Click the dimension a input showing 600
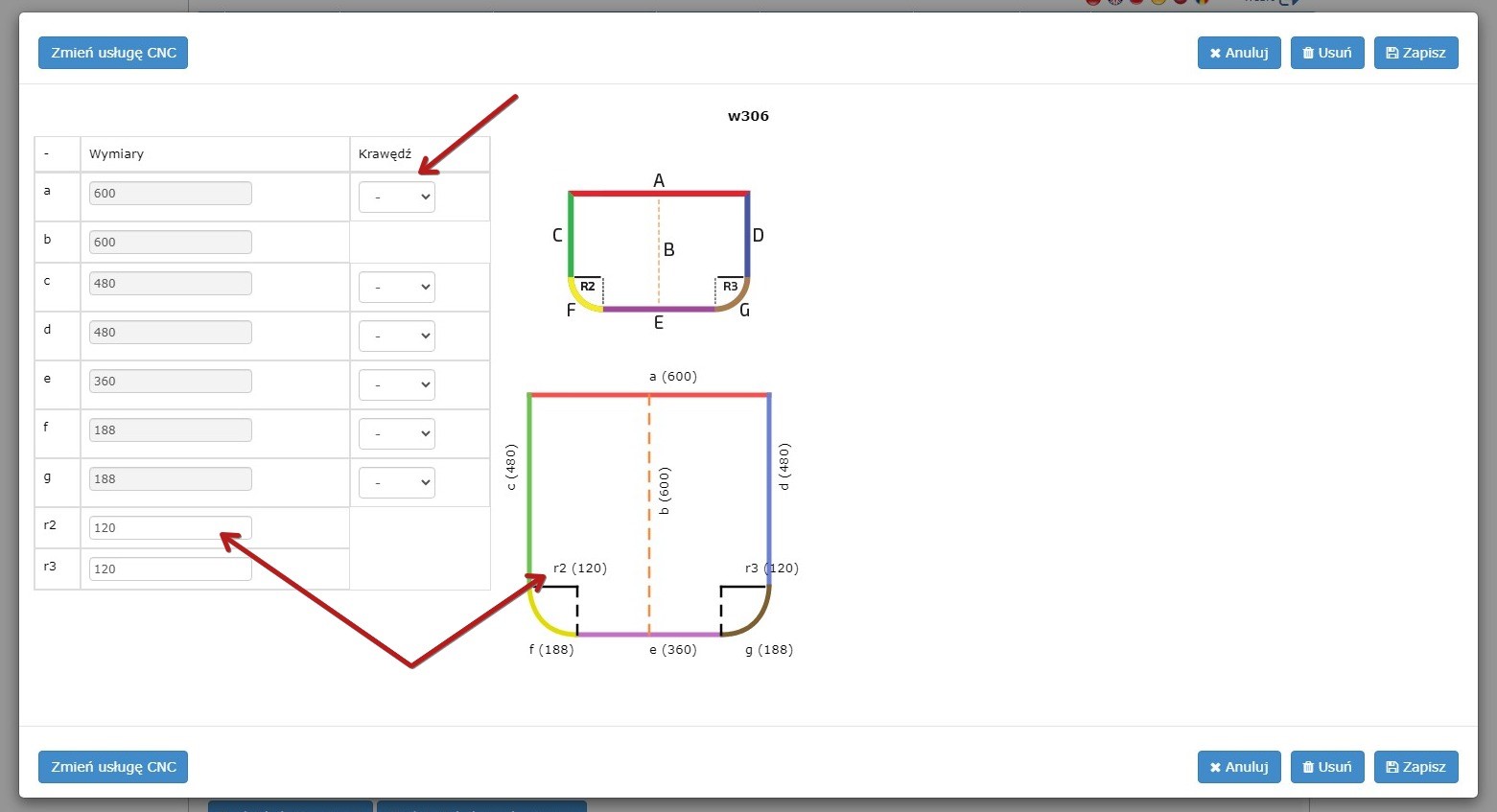 170,193
